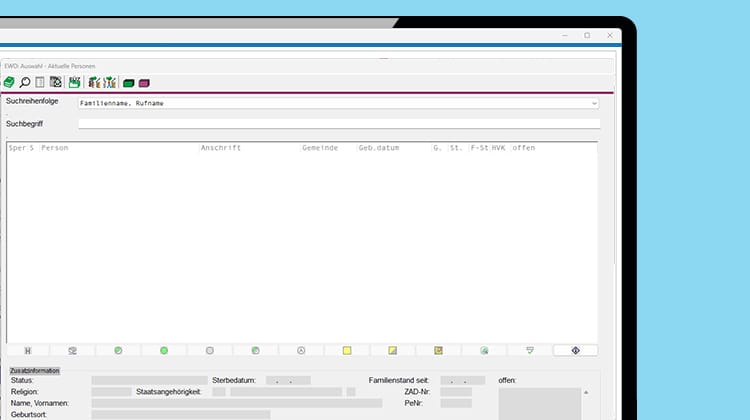Click the magnifying glass search icon
The width and height of the screenshot is (750, 420).
click(25, 82)
